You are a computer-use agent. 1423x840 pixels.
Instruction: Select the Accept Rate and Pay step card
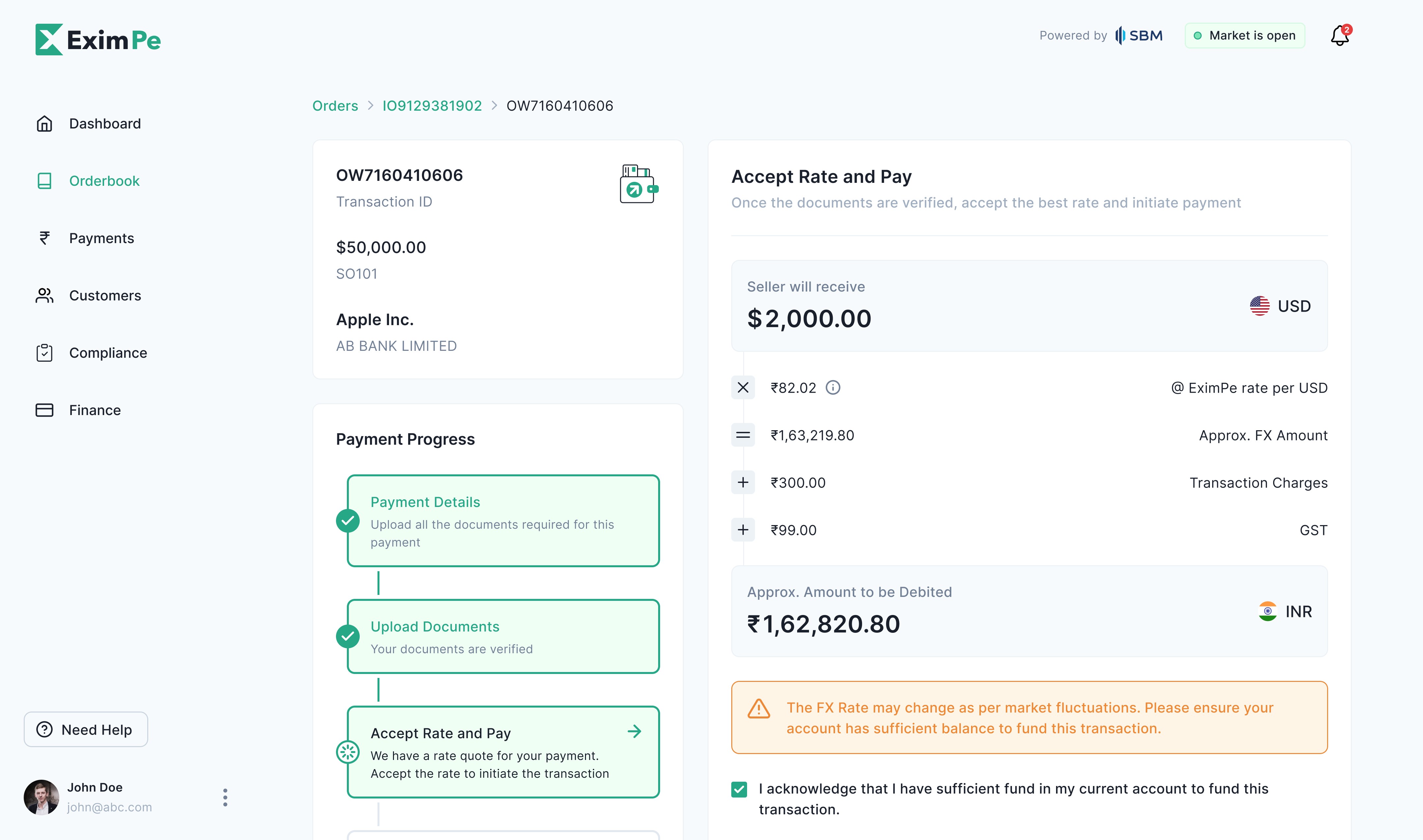[503, 752]
